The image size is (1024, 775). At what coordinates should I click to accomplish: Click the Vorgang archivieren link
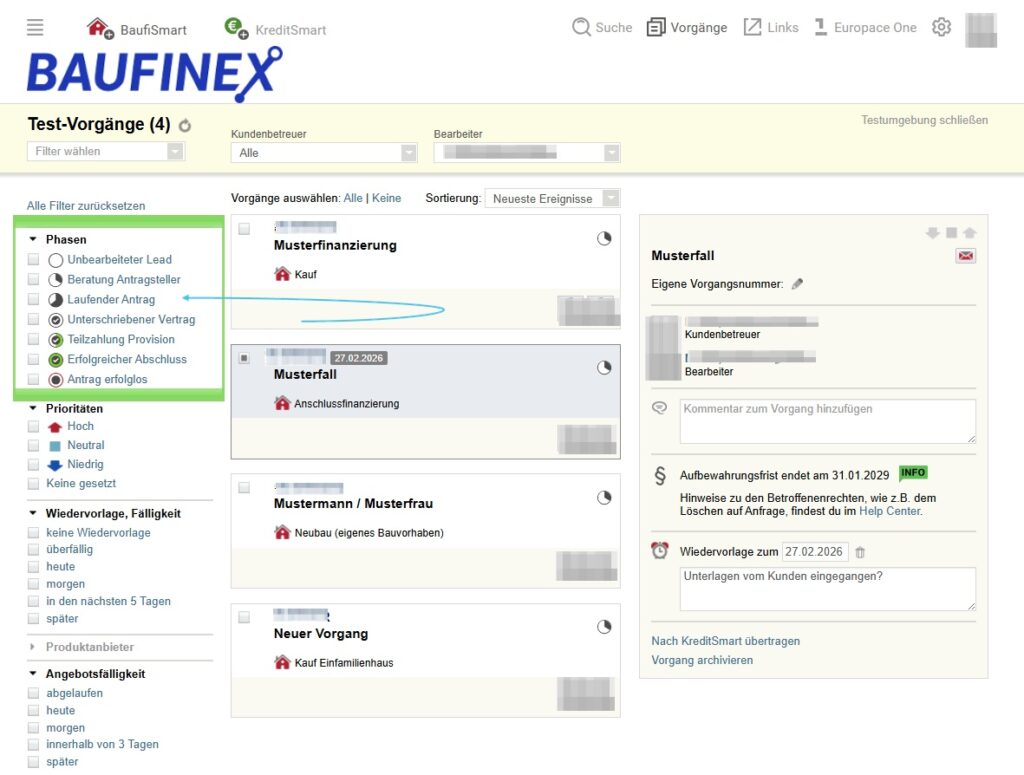(x=701, y=660)
